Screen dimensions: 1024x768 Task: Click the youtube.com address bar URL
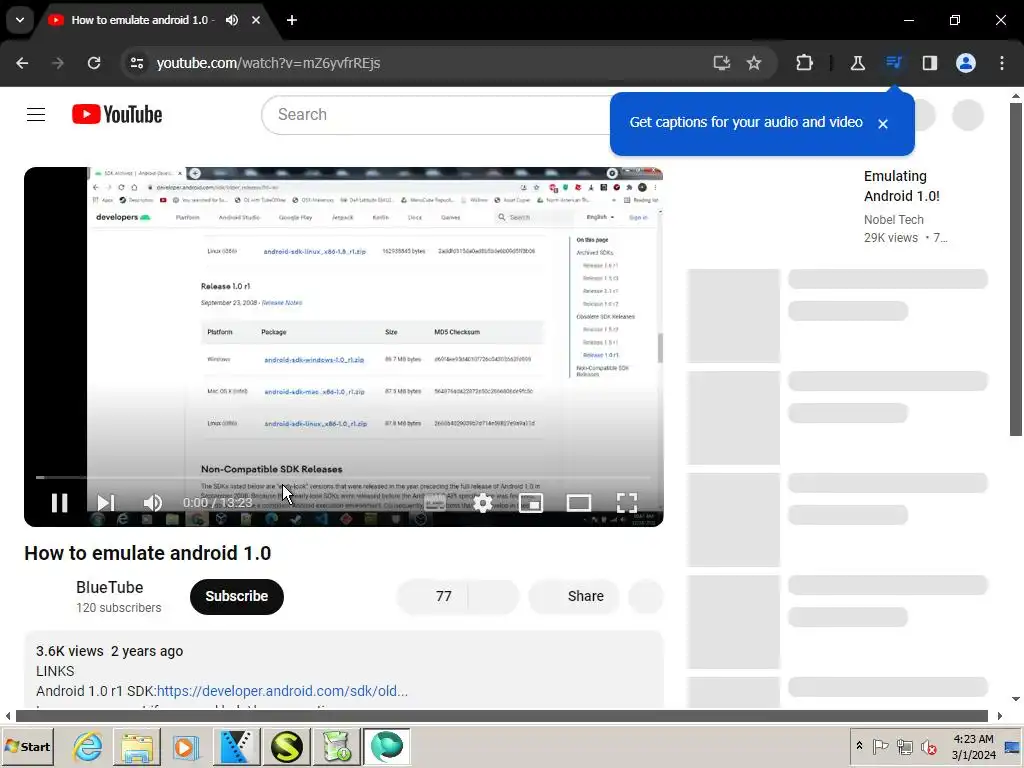click(268, 63)
